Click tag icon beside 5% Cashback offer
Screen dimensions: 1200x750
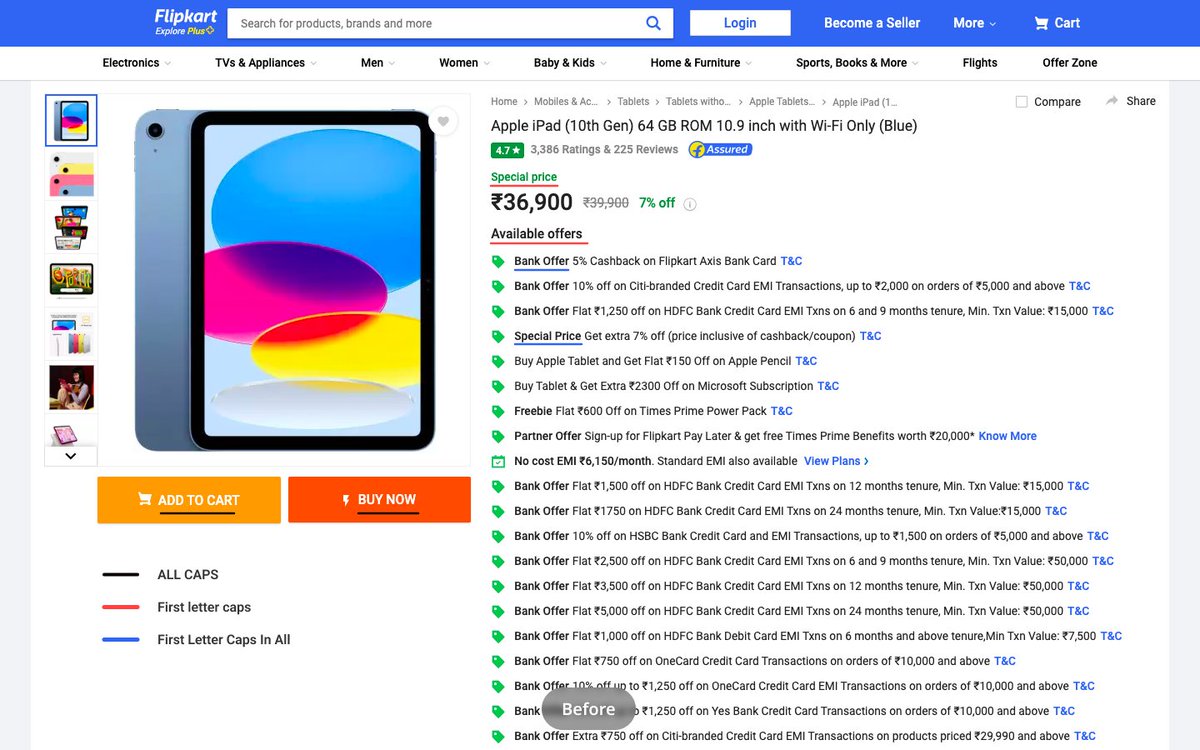[498, 261]
